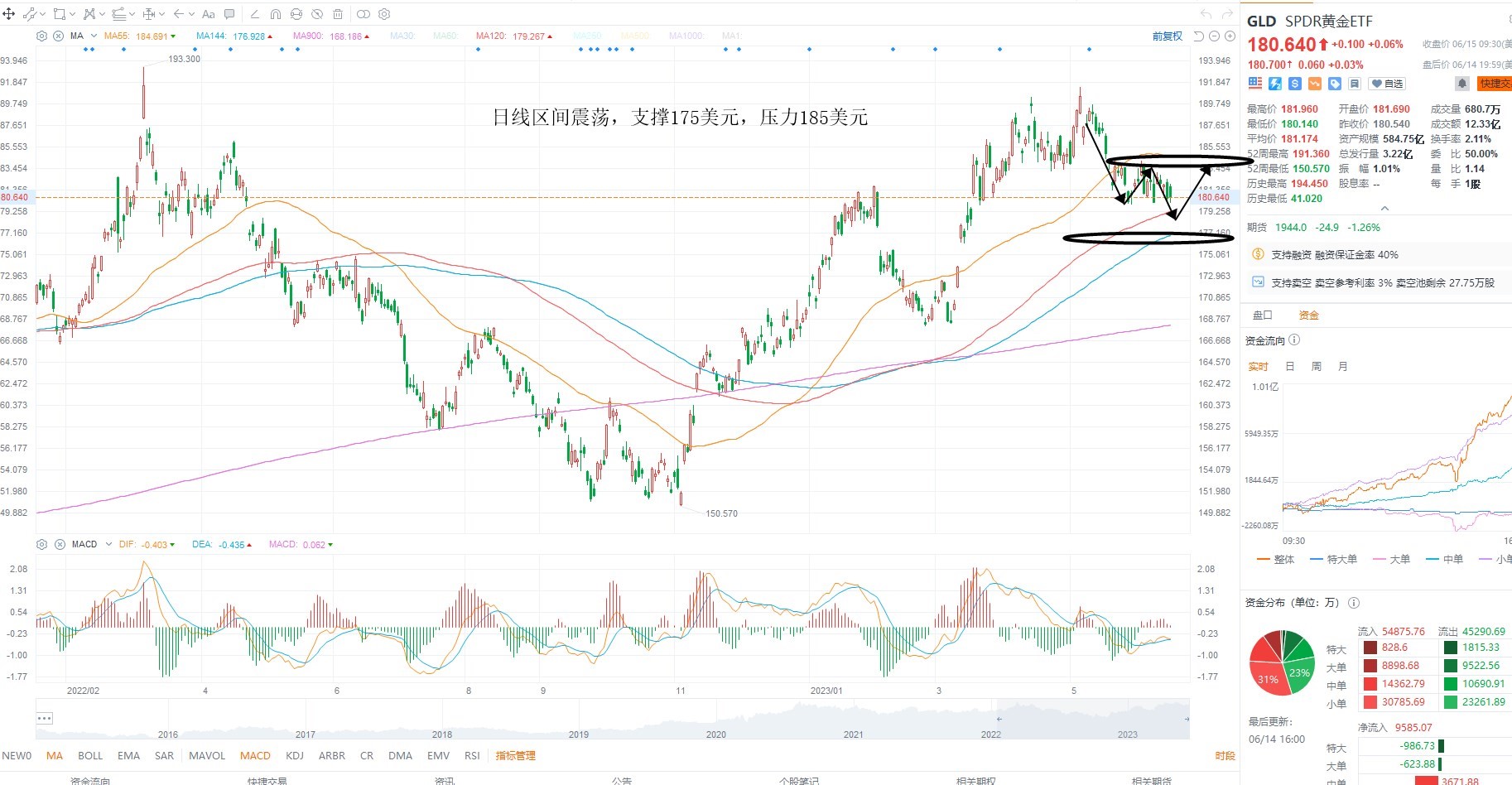This screenshot has height=785, width=1512.
Task: Switch to the 资金 tab
Action: (1308, 315)
